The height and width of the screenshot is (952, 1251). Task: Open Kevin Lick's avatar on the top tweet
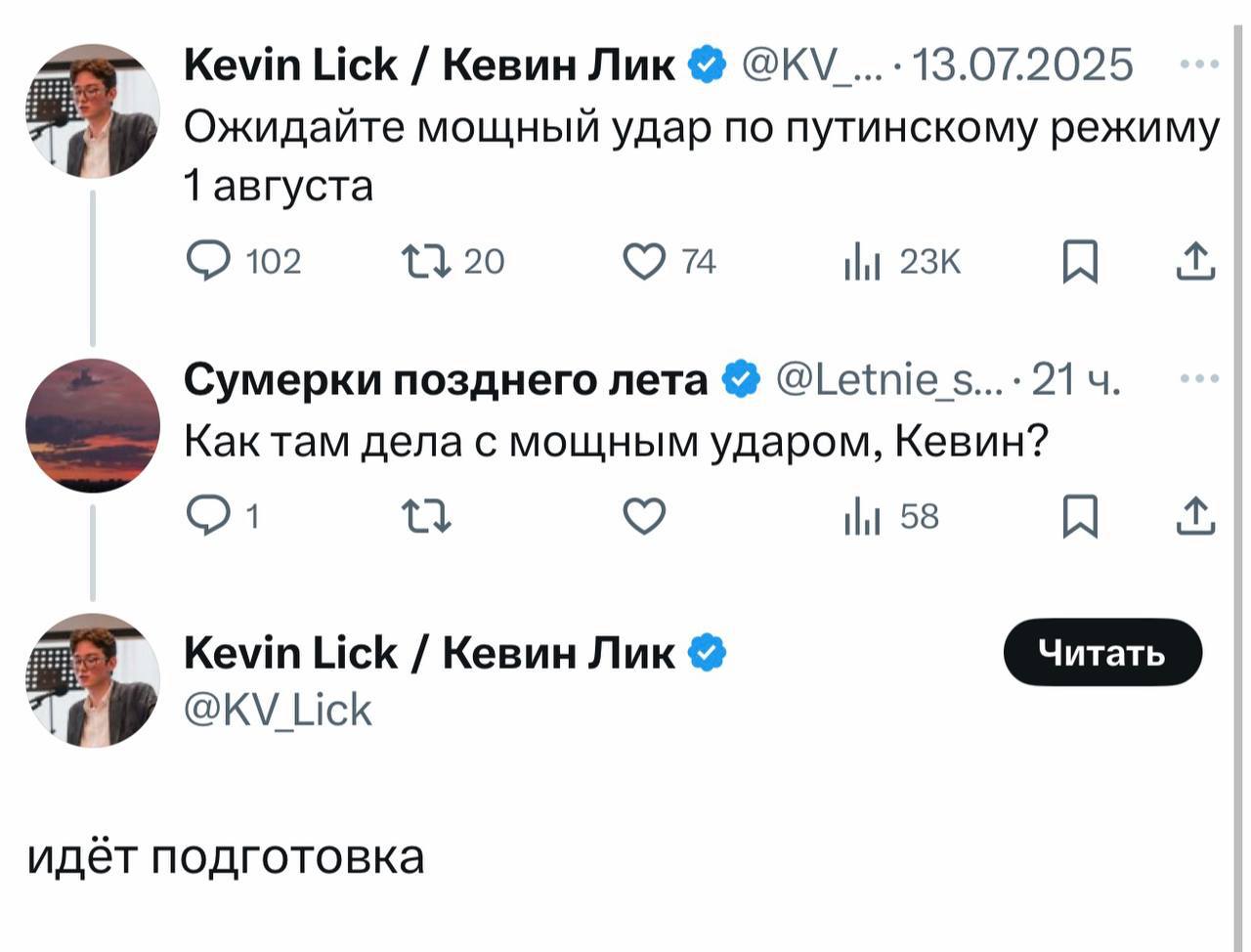coord(92,110)
